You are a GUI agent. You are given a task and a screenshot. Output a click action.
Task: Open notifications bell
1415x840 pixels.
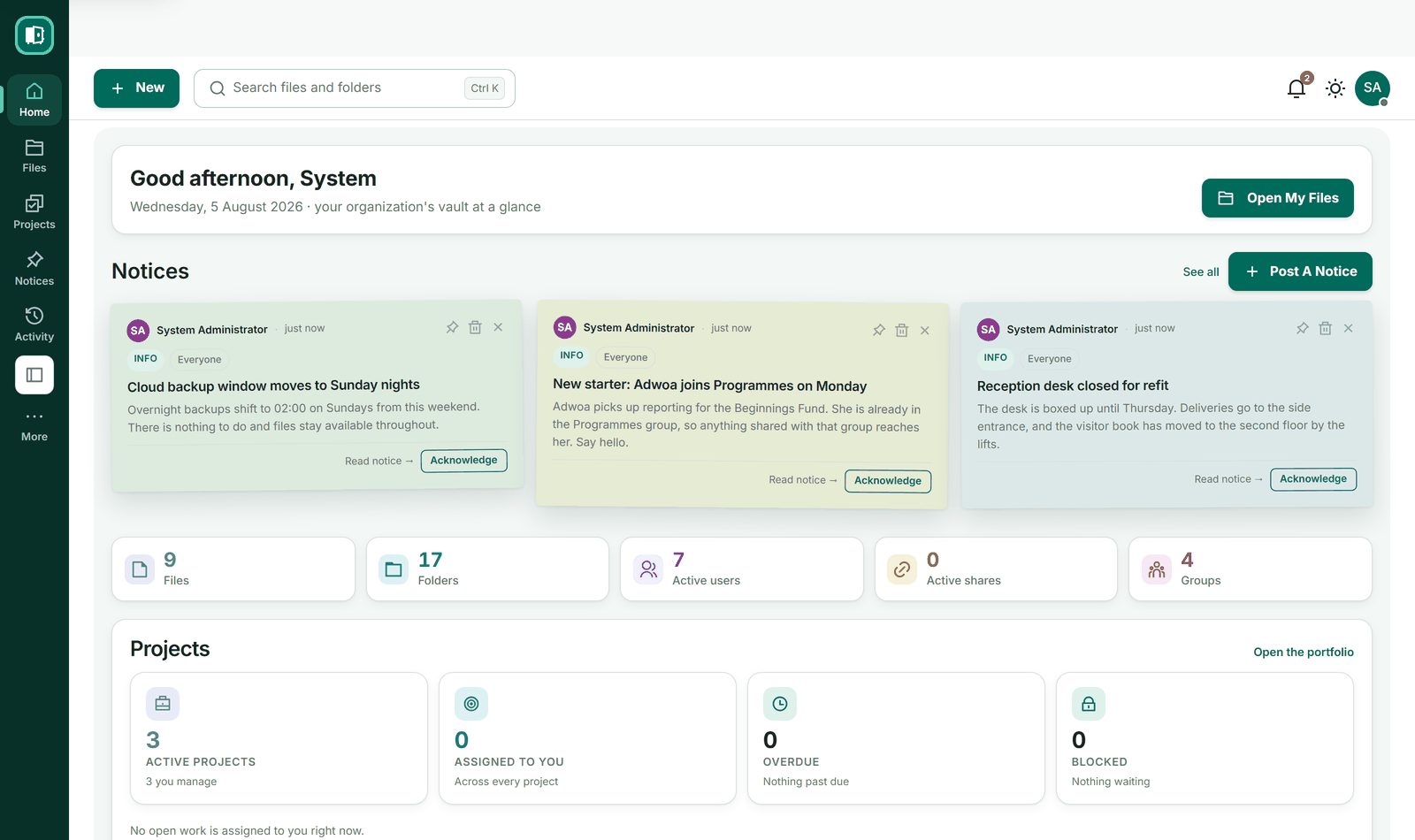coord(1296,88)
